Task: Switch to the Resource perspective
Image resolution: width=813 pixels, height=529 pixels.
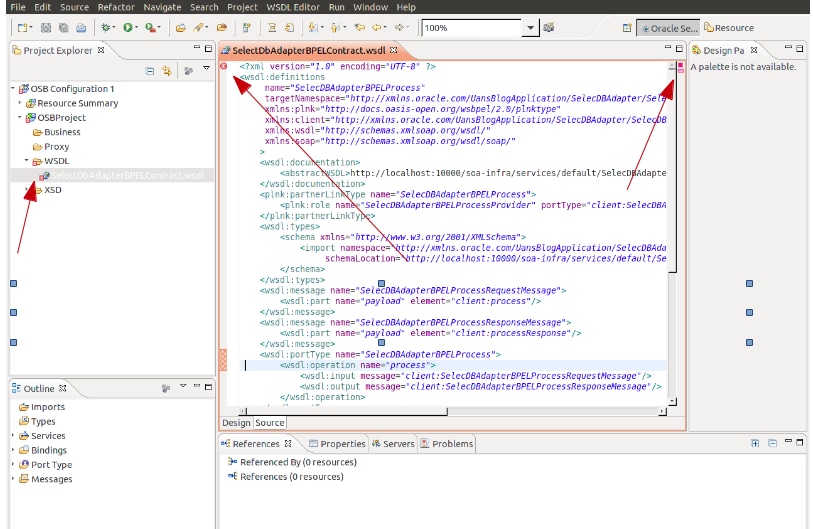Action: pyautogui.click(x=728, y=28)
